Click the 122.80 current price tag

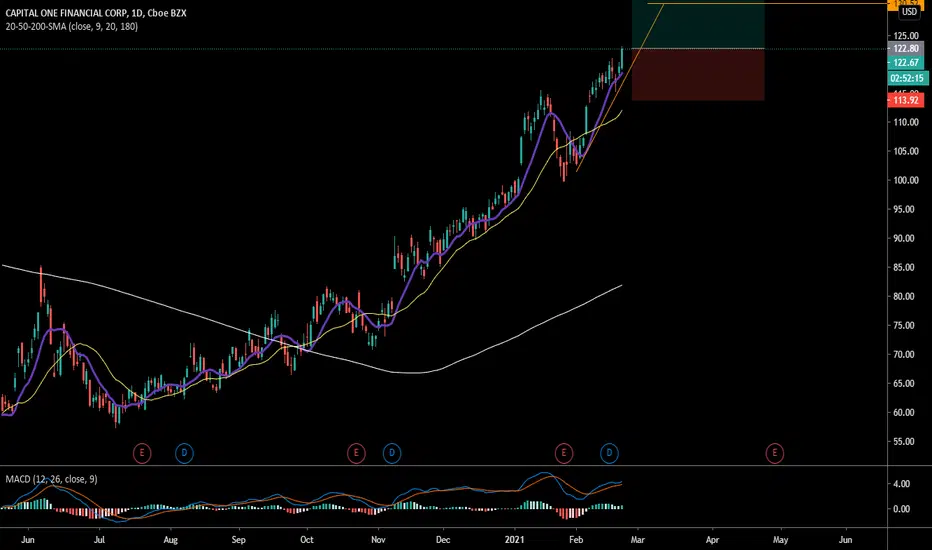pos(906,49)
